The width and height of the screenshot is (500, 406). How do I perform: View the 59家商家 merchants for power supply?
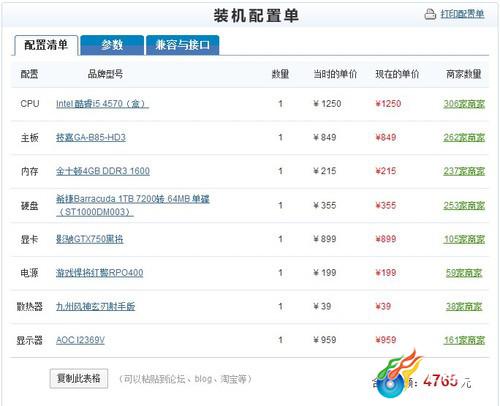point(464,273)
